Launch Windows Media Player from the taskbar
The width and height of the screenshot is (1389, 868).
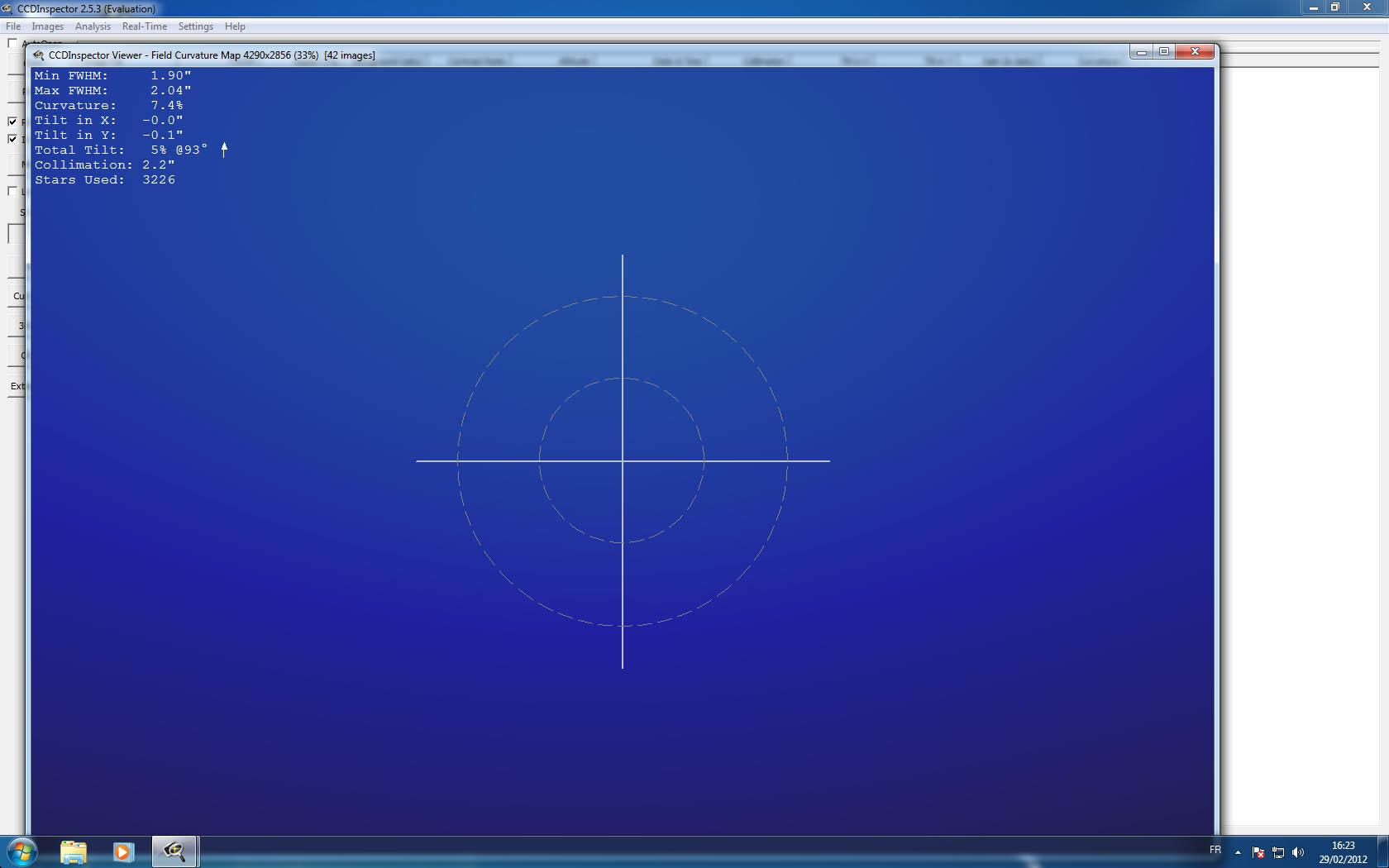[x=123, y=851]
